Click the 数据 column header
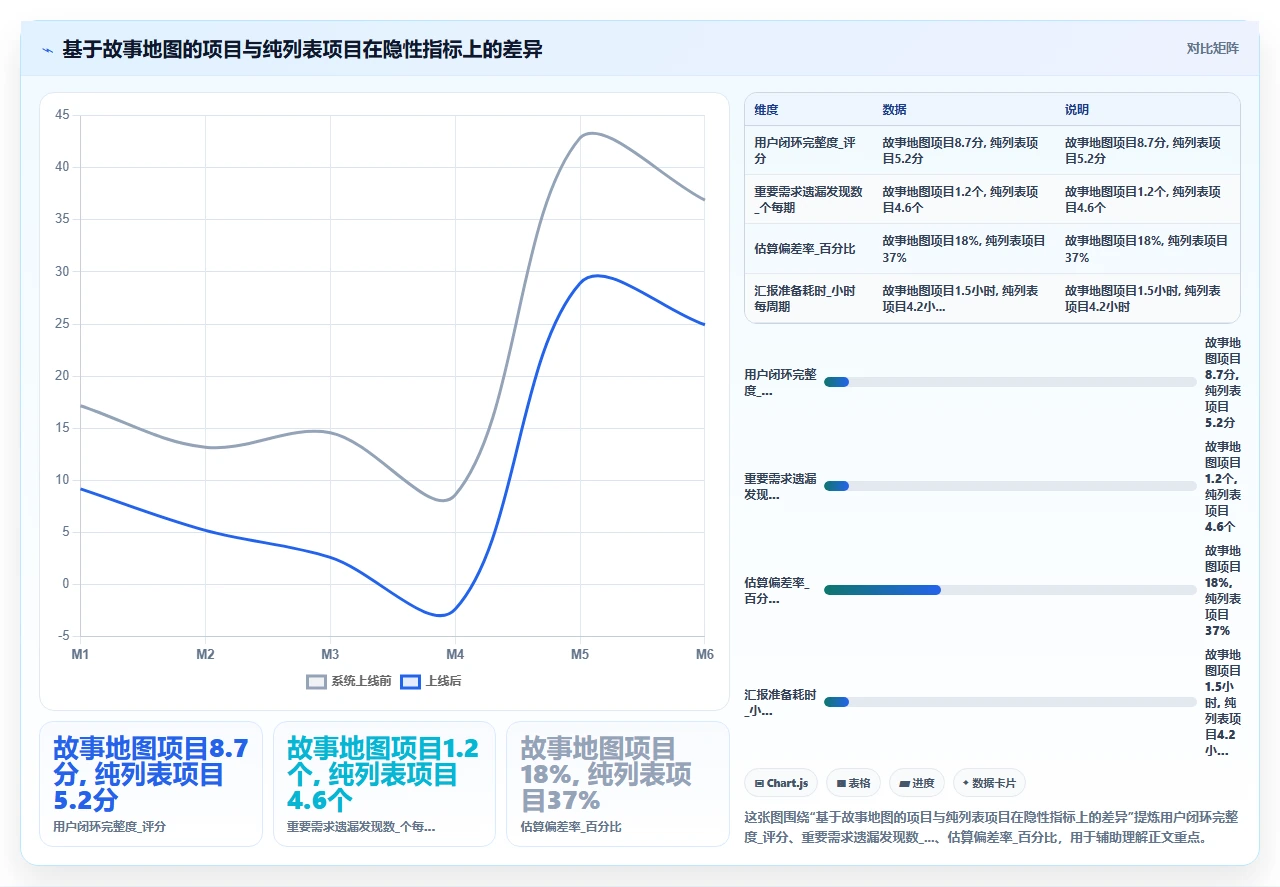The image size is (1280, 887). point(895,110)
